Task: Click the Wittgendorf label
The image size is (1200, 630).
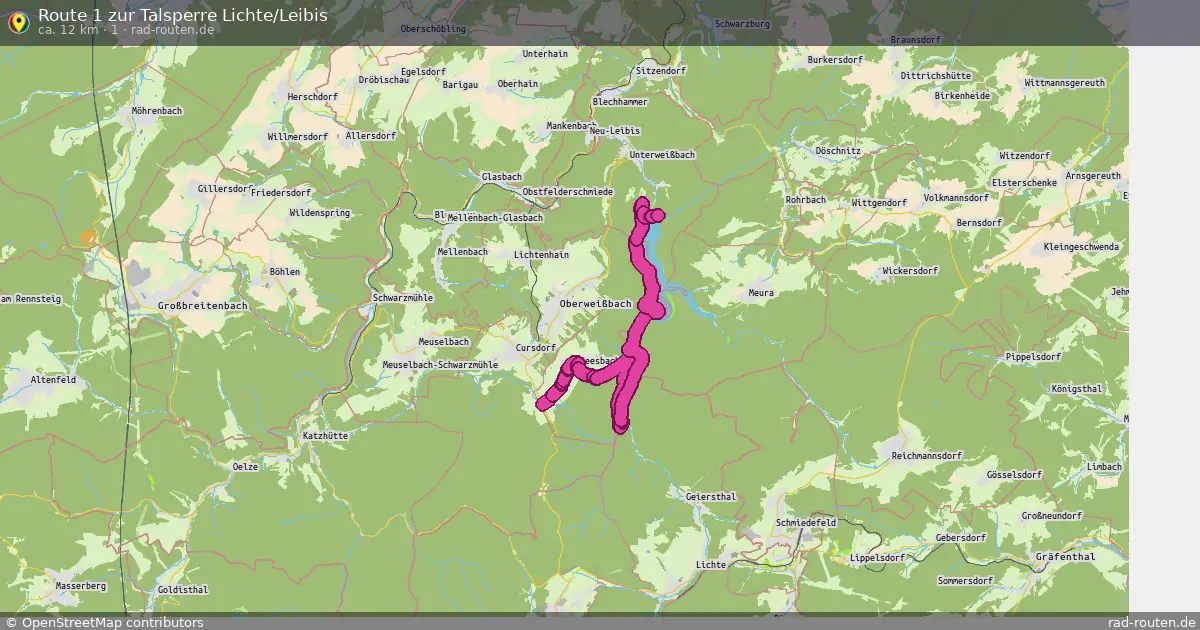Action: pyautogui.click(x=878, y=202)
